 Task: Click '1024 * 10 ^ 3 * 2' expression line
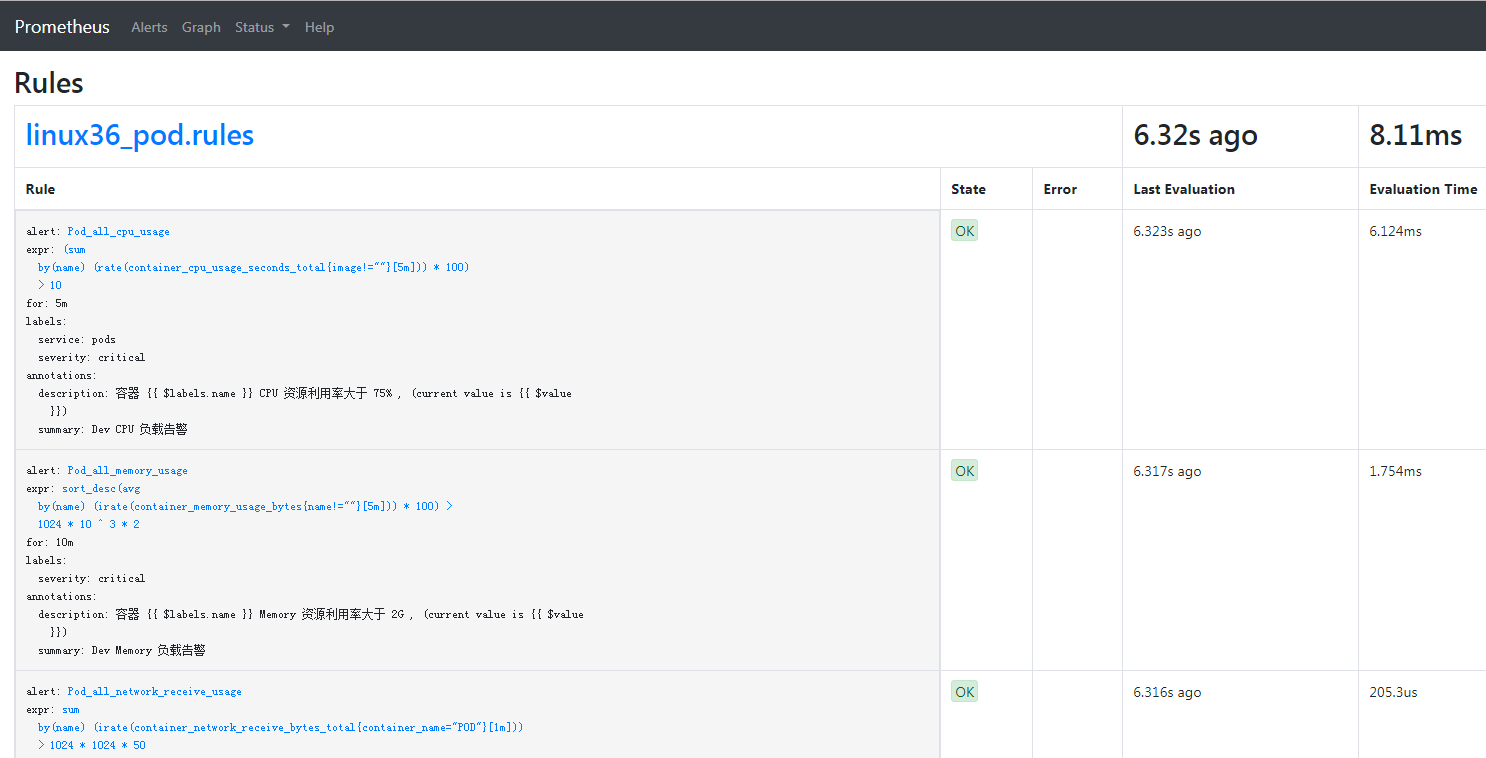[89, 524]
